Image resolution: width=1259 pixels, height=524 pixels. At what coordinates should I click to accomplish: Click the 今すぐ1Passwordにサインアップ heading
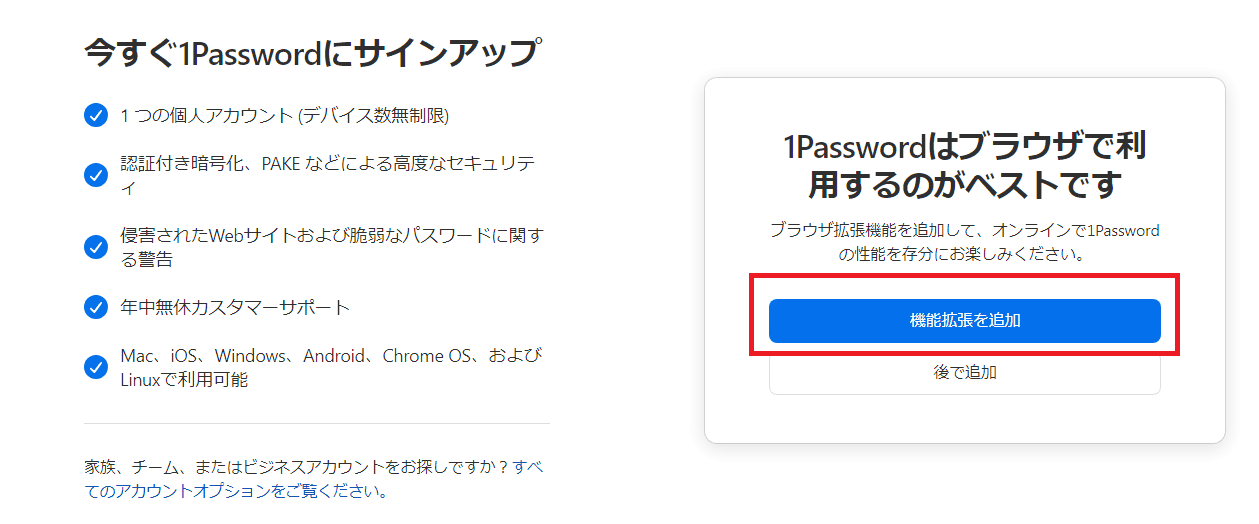(x=314, y=53)
